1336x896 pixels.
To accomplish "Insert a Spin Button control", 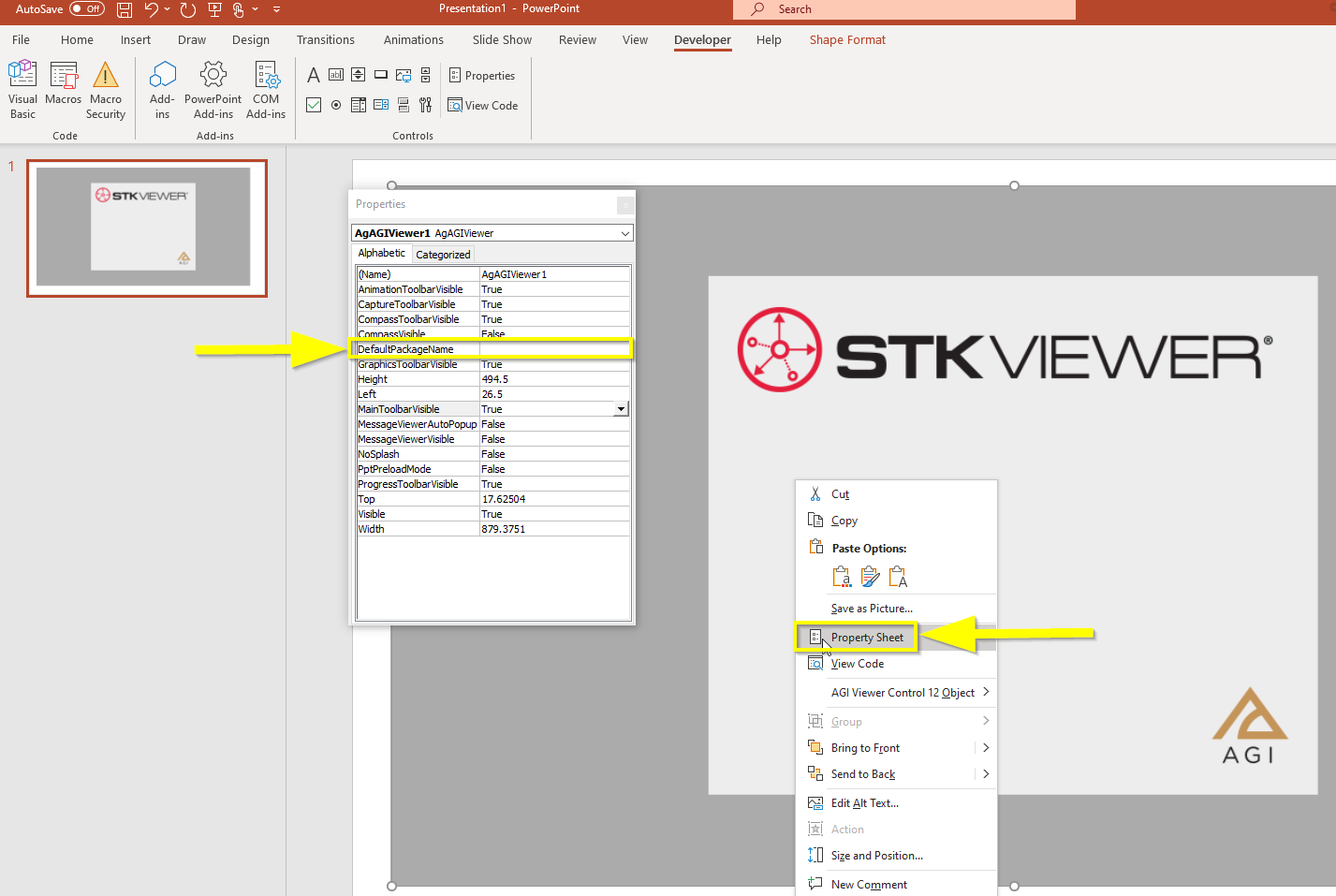I will [x=359, y=75].
